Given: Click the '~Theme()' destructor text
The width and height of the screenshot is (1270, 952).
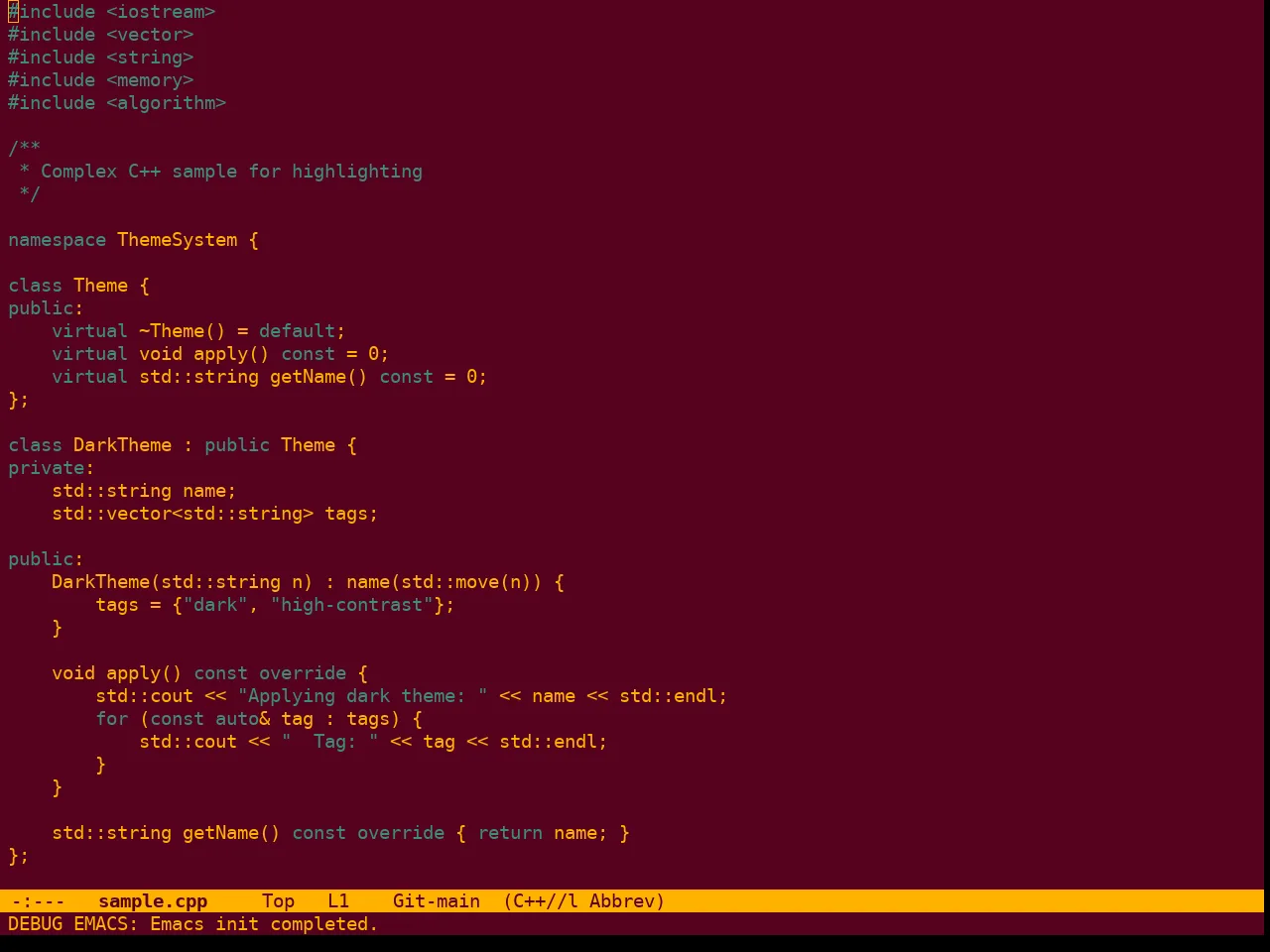Looking at the screenshot, I should [183, 331].
